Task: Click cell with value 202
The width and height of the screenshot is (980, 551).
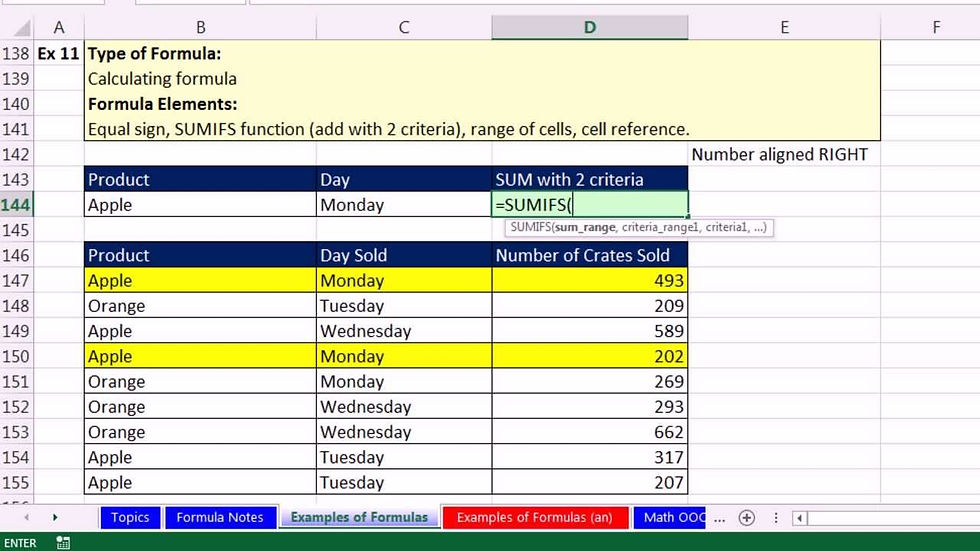Action: [589, 356]
